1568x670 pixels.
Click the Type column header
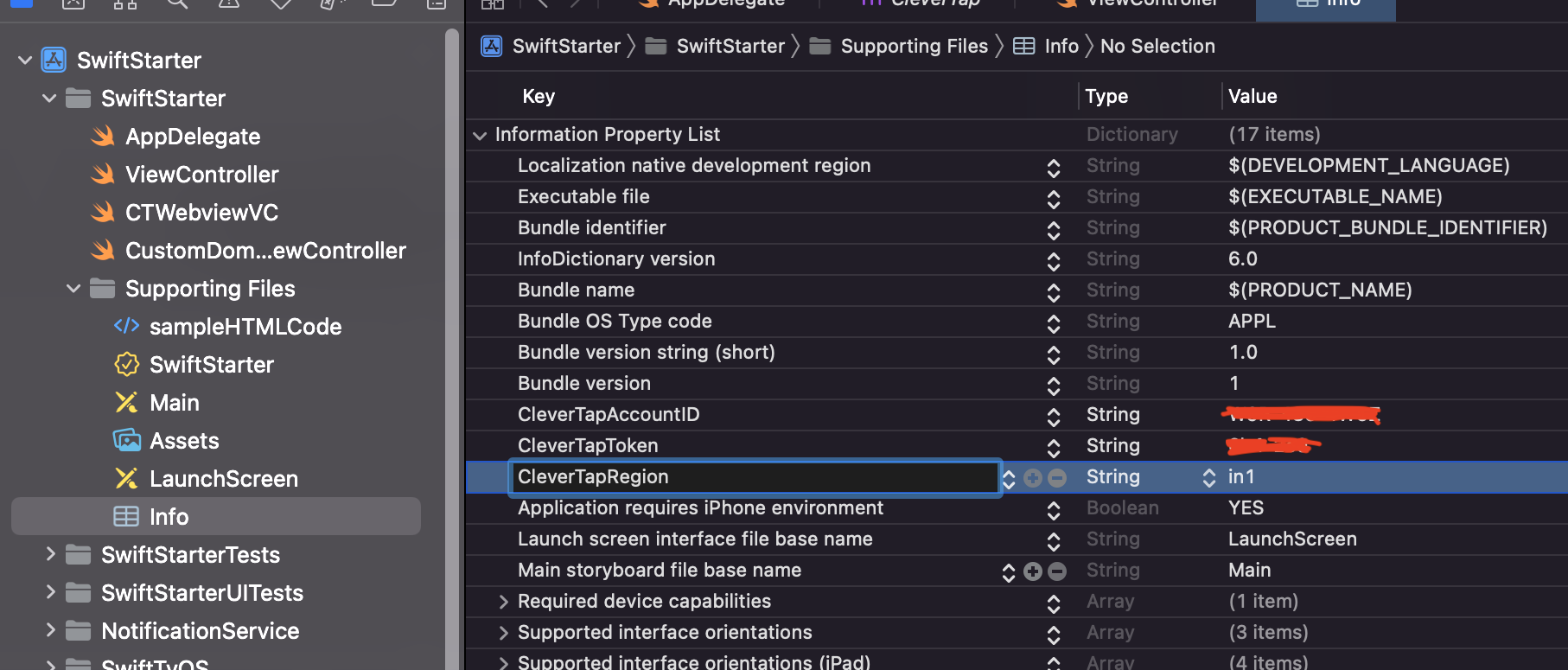point(1106,96)
